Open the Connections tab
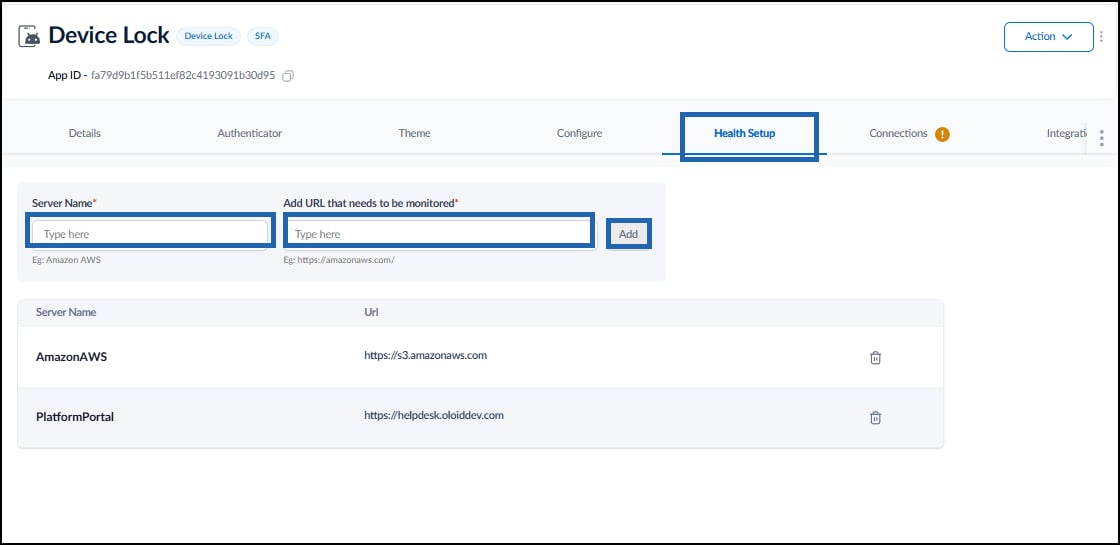Viewport: 1120px width, 545px height. pos(898,133)
